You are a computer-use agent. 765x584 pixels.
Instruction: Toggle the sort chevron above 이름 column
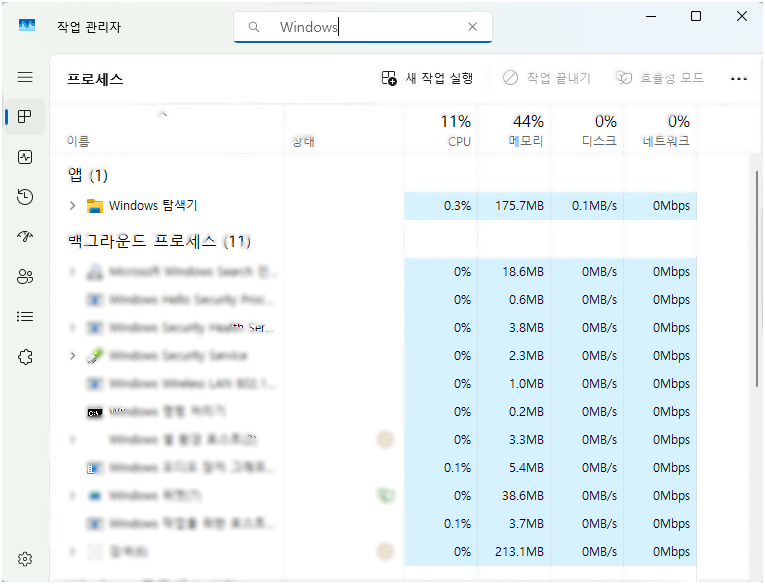pos(163,115)
